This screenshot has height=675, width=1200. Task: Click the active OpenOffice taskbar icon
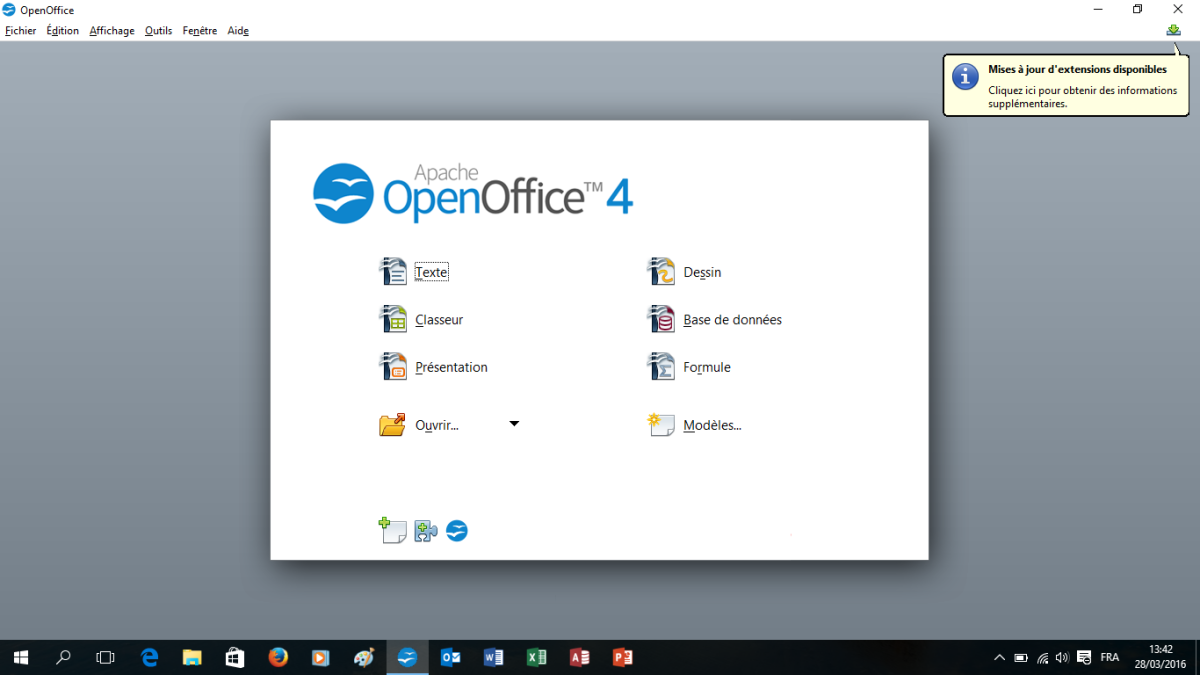click(x=407, y=657)
